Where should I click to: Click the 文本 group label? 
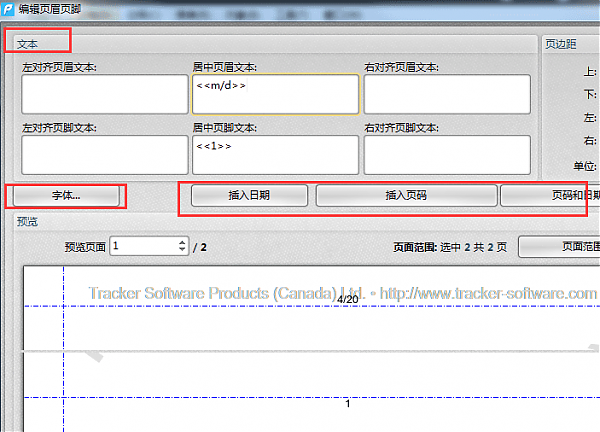click(x=27, y=44)
